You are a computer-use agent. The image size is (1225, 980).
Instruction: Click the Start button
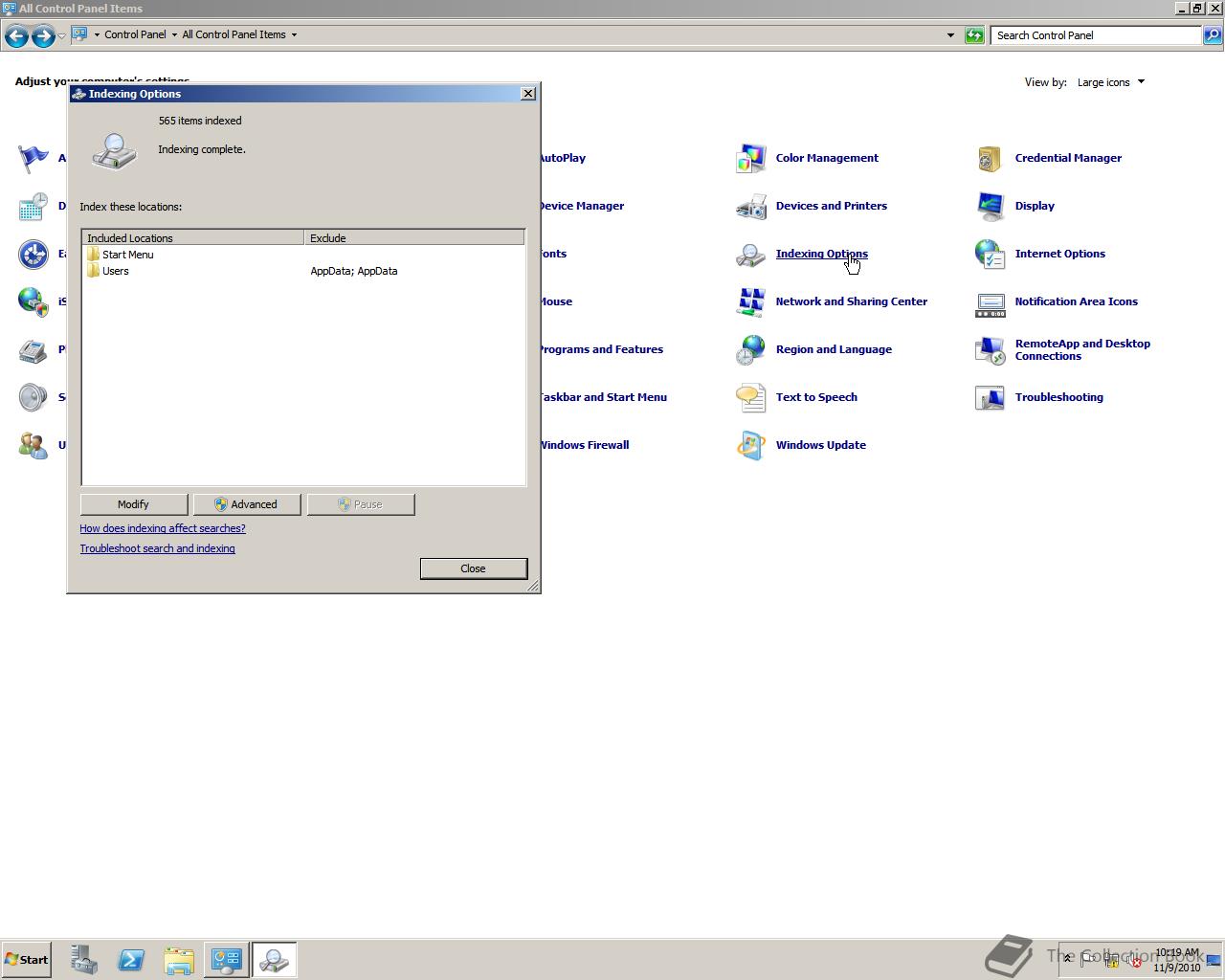tap(26, 960)
